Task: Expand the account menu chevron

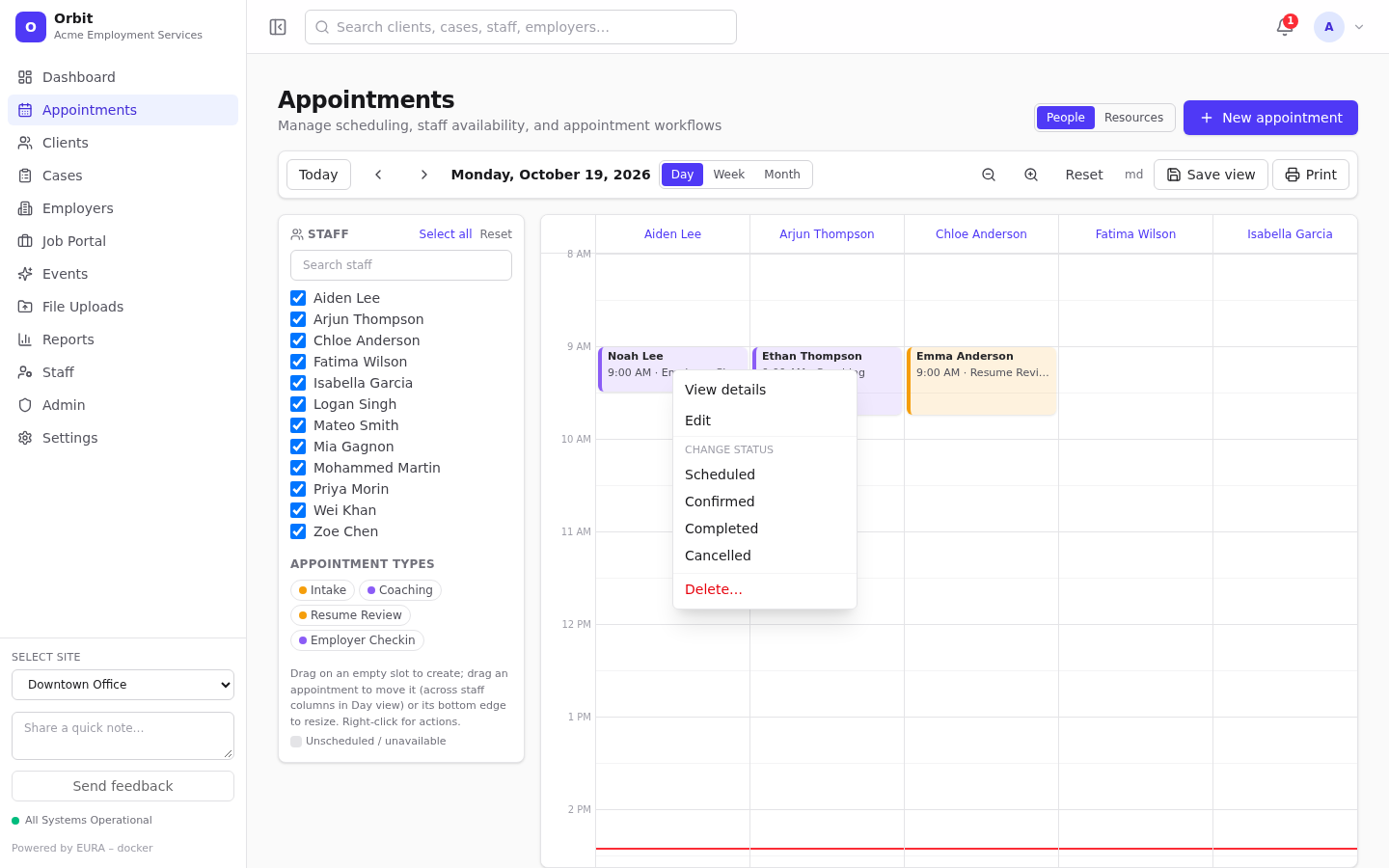Action: coord(1359,27)
